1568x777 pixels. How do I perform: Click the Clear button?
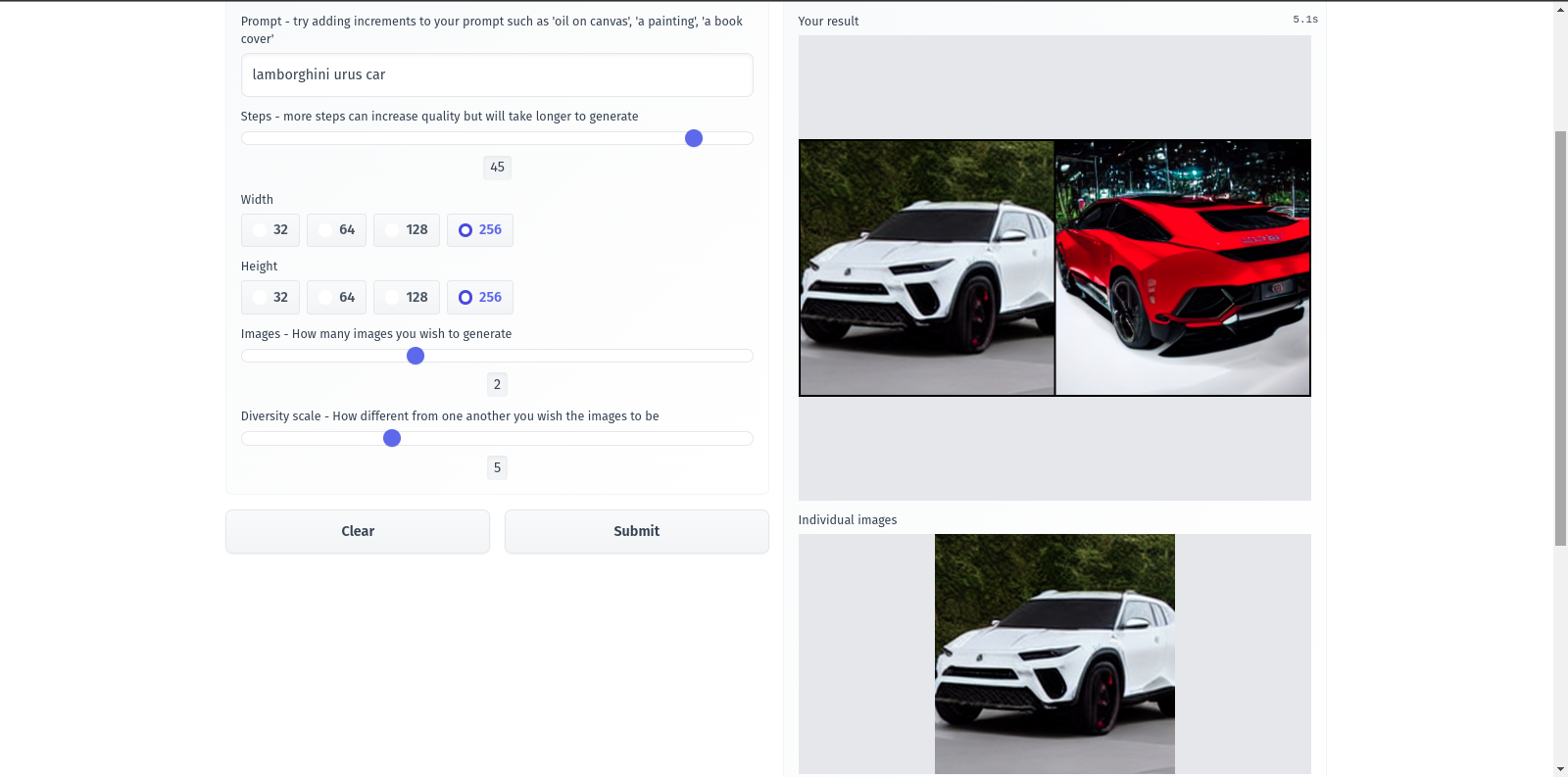tap(358, 531)
